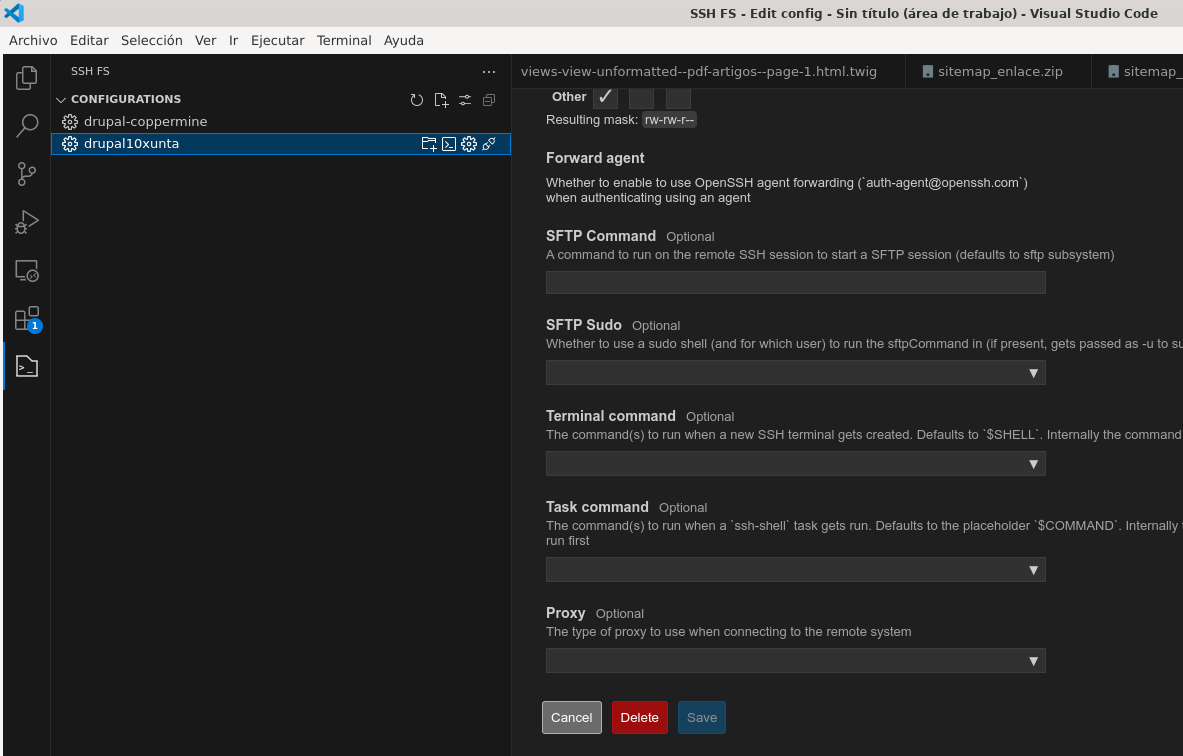Open the Terminal menu
Viewport: 1183px width, 756px height.
pos(344,40)
